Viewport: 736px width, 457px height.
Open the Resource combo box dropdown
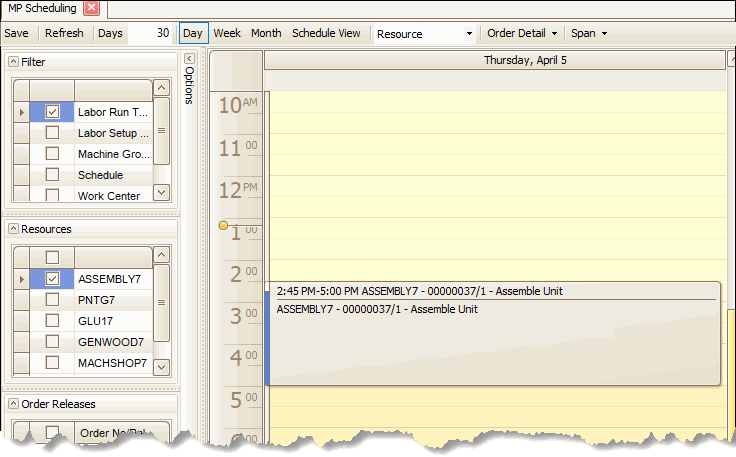(x=468, y=34)
